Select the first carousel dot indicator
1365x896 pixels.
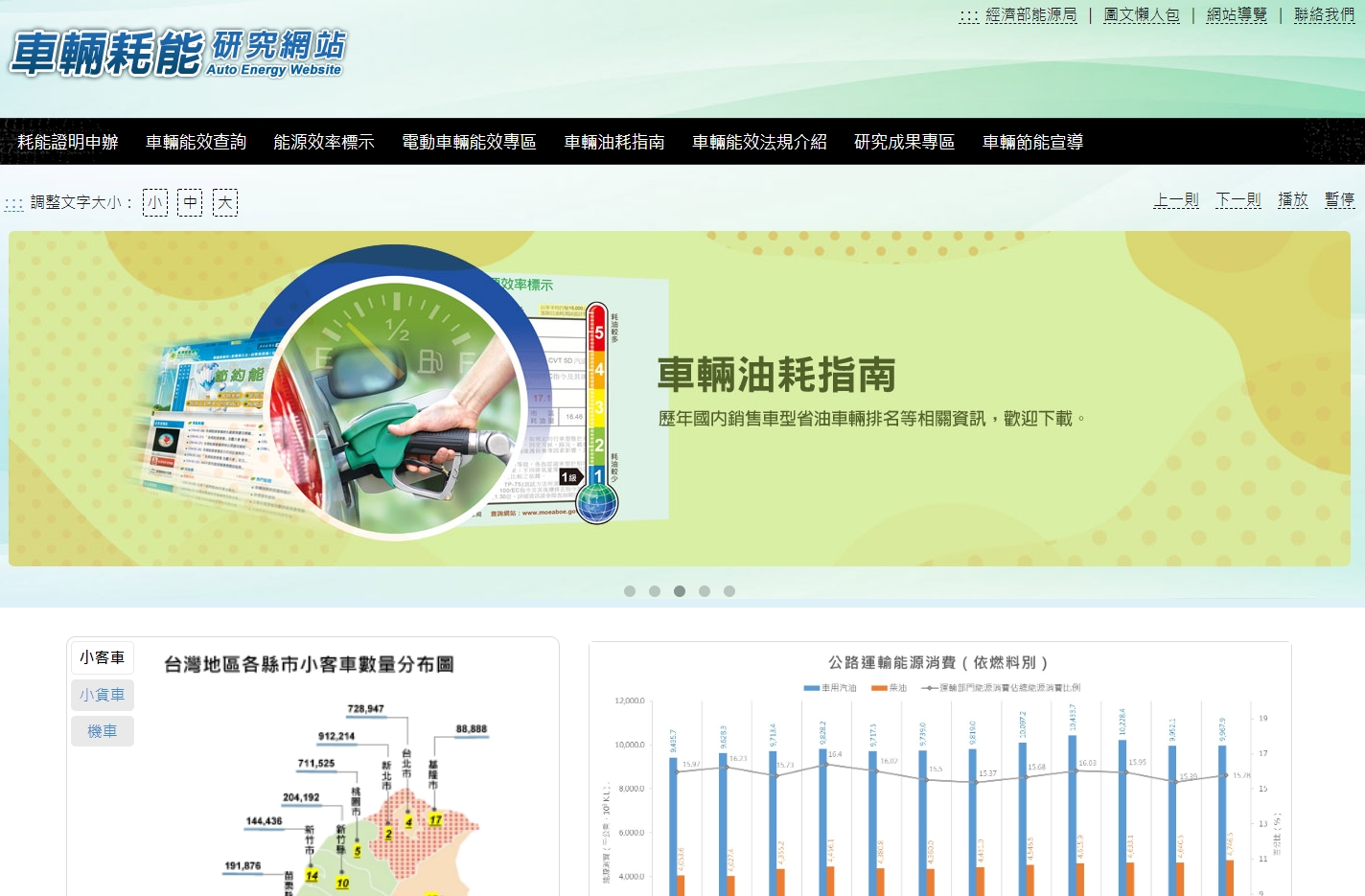click(630, 591)
